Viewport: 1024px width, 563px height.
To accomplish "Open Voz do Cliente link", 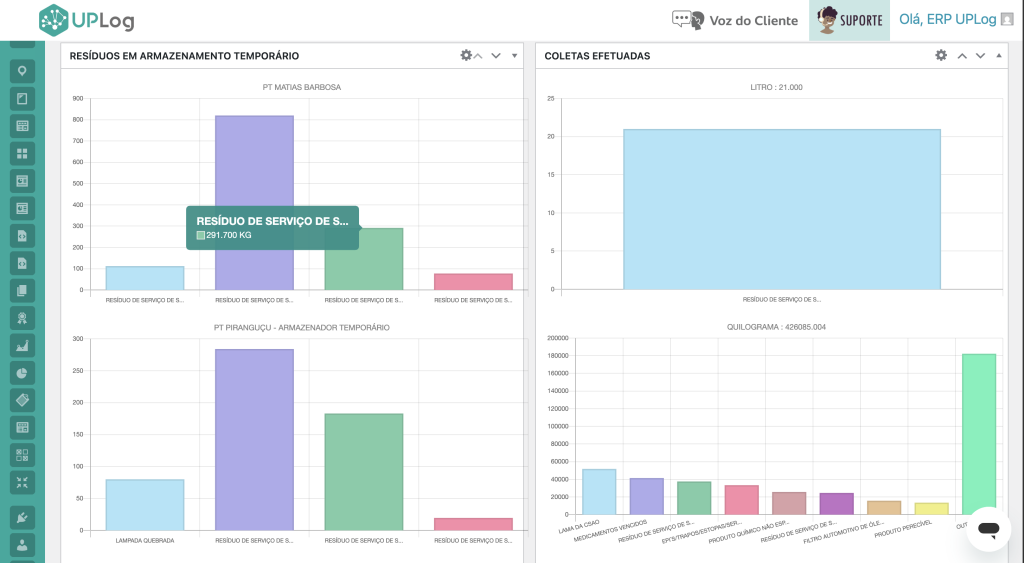I will coord(735,20).
